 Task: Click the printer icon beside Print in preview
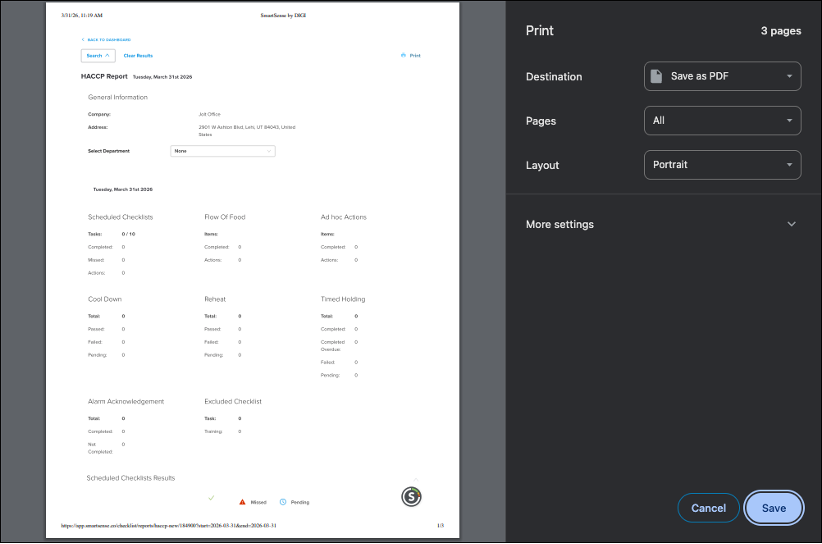point(403,55)
